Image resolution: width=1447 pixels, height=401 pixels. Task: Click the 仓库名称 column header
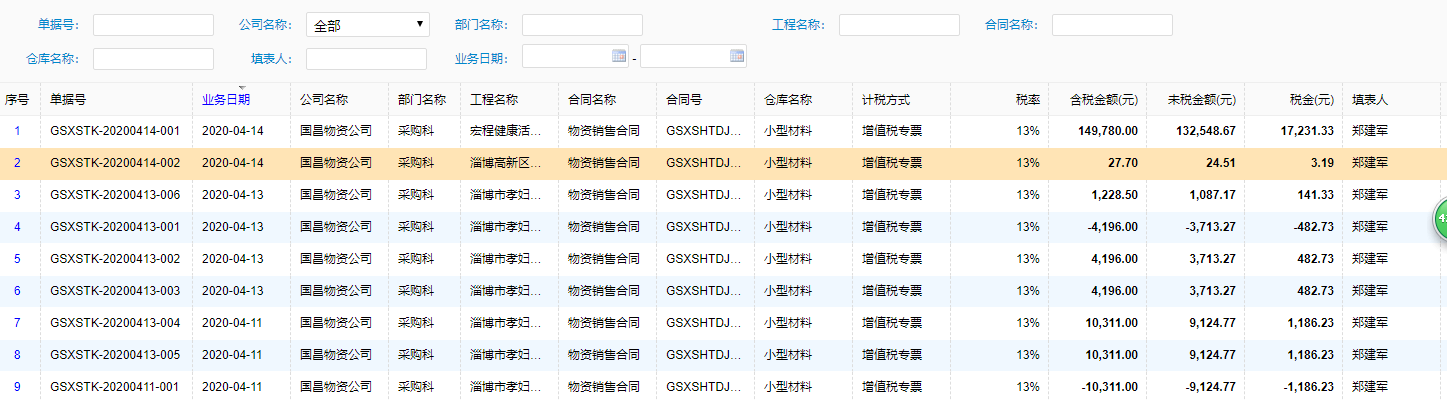click(788, 100)
